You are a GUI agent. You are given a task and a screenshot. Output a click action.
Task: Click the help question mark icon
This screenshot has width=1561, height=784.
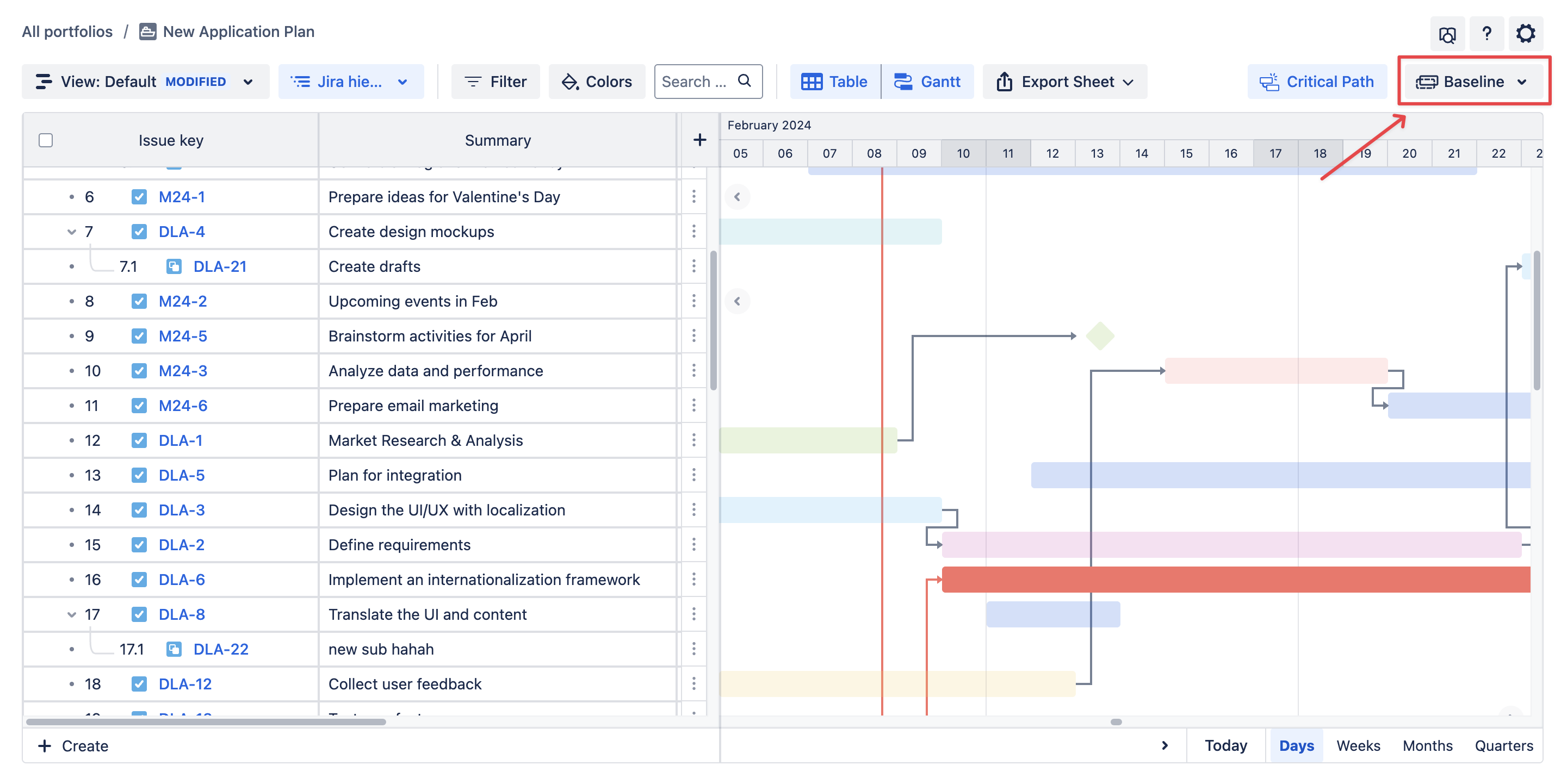(1486, 33)
